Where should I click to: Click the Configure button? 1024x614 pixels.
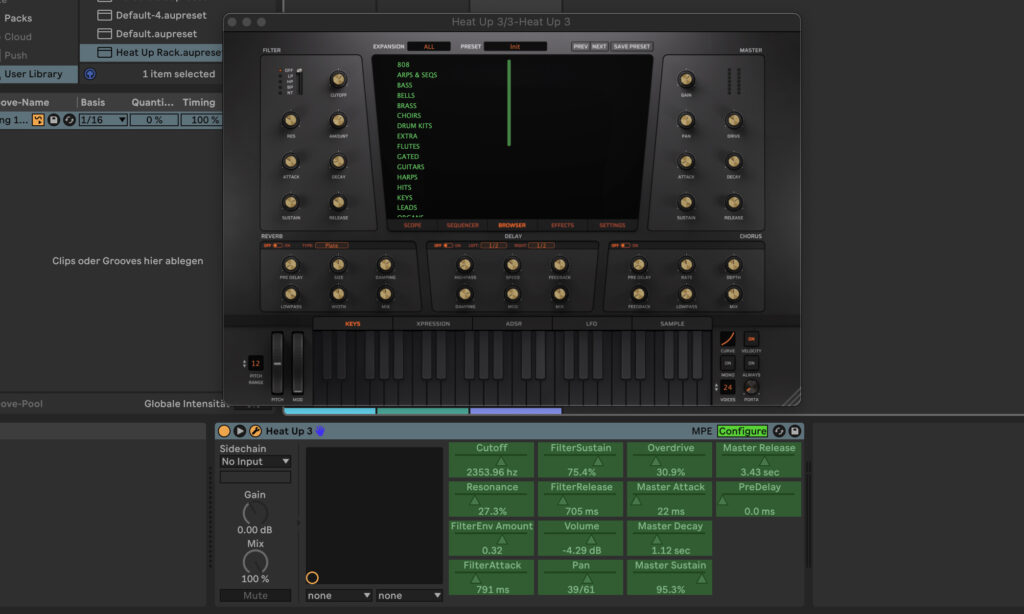click(x=742, y=431)
